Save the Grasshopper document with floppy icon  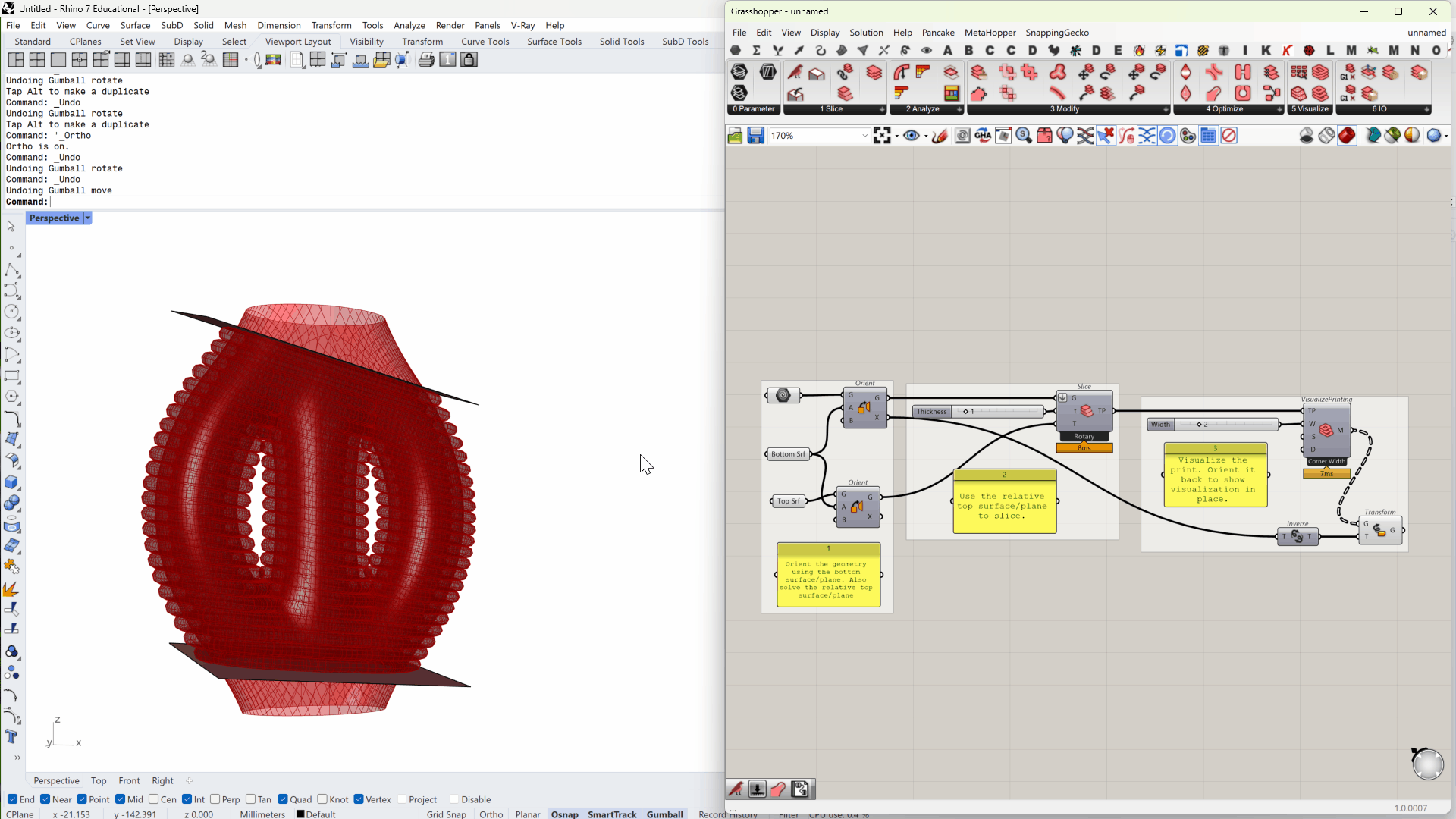(x=755, y=136)
